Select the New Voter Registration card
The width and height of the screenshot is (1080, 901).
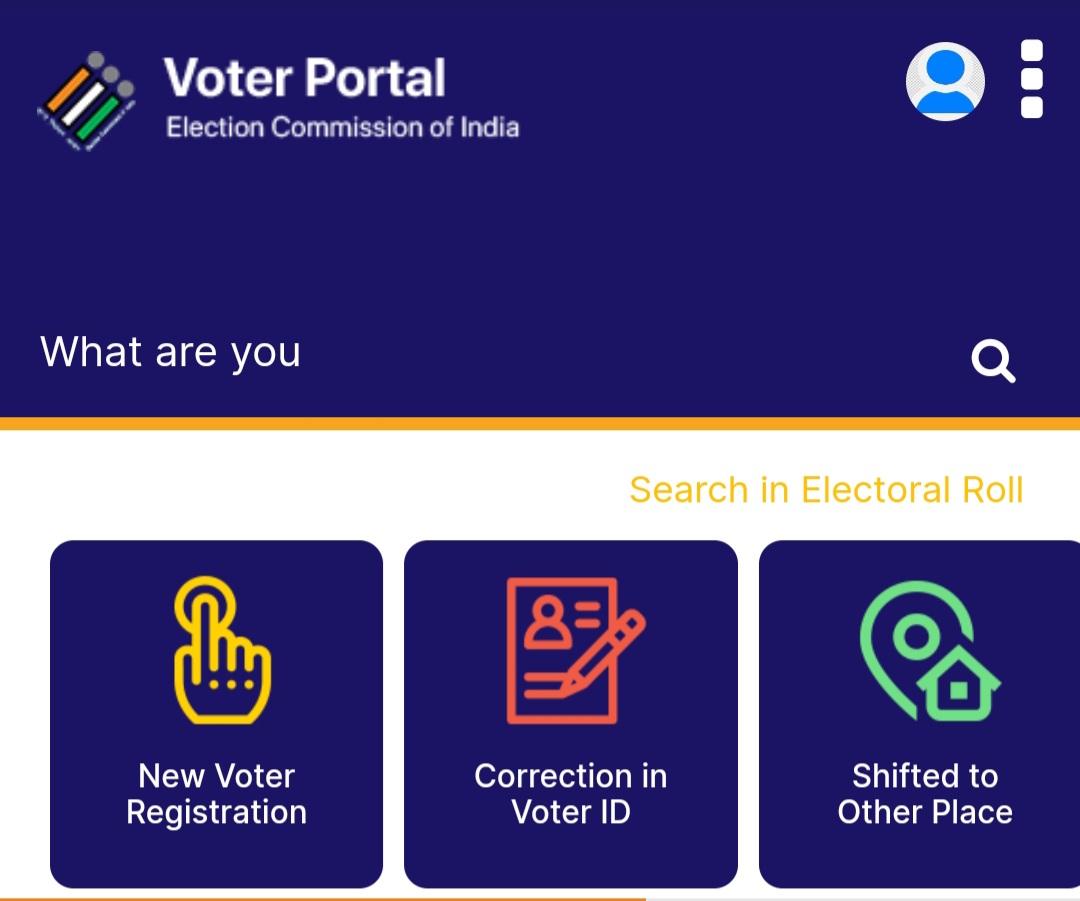pos(216,714)
